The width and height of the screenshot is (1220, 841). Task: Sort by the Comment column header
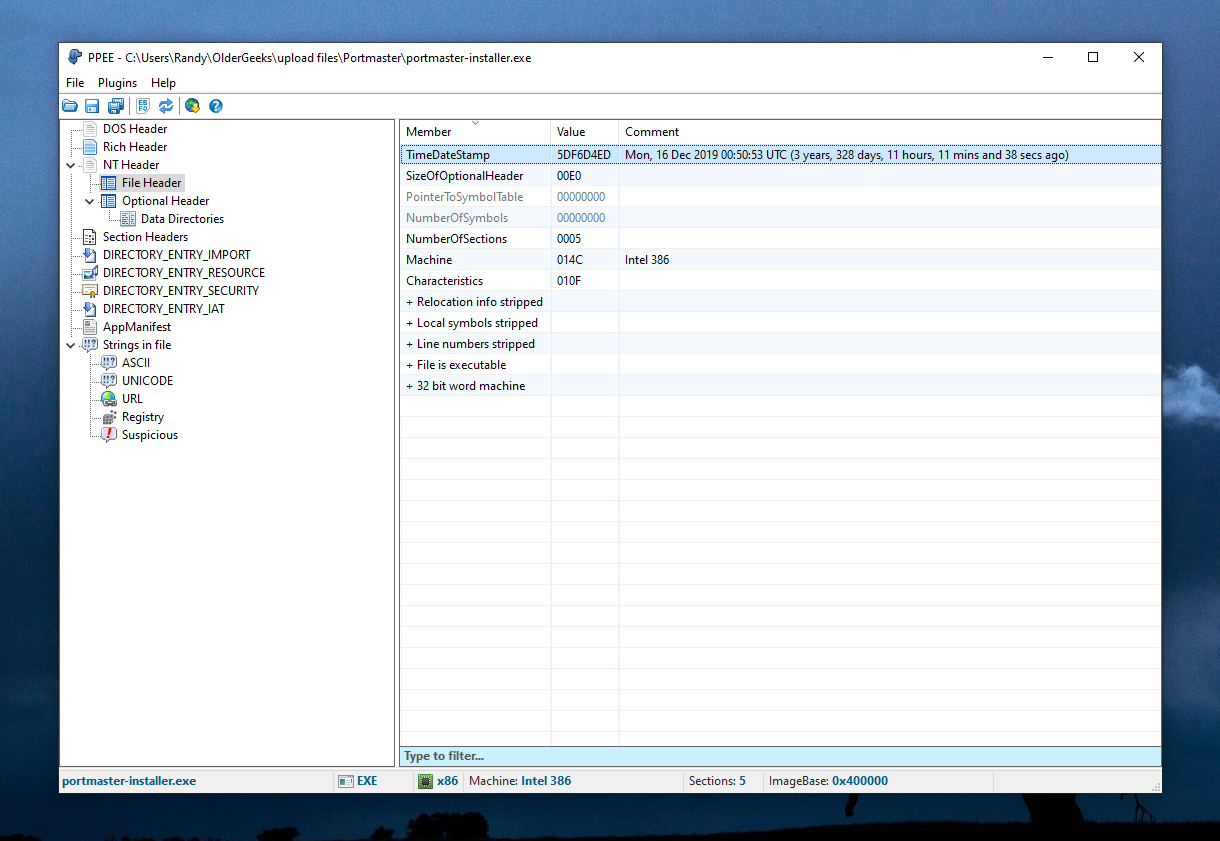point(889,132)
